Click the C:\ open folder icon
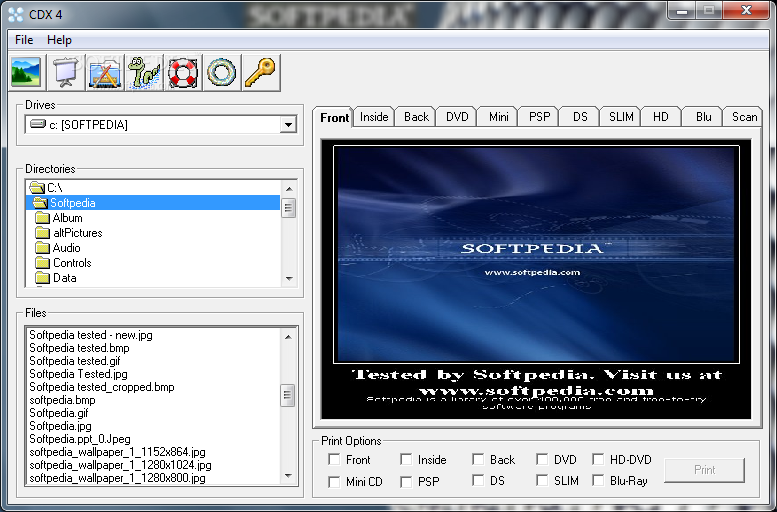The image size is (777, 512). [x=37, y=187]
